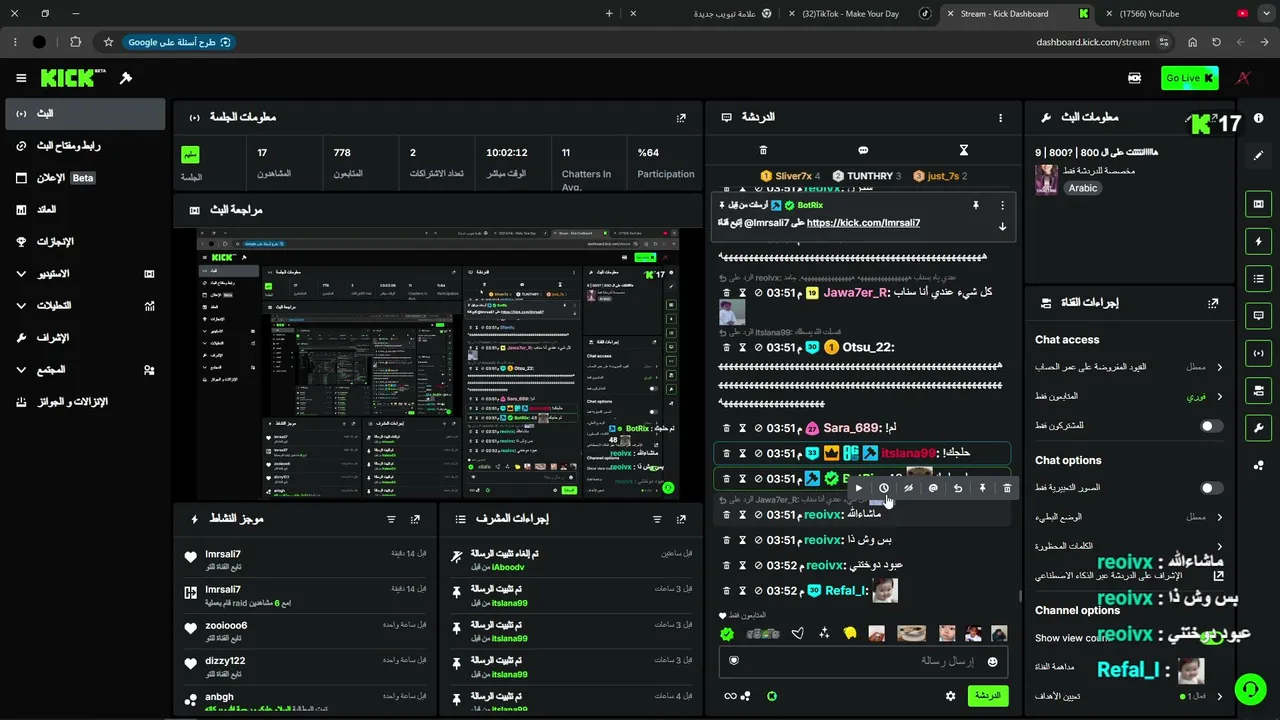
Task: Select البث in the left sidebar
Action: [x=85, y=114]
